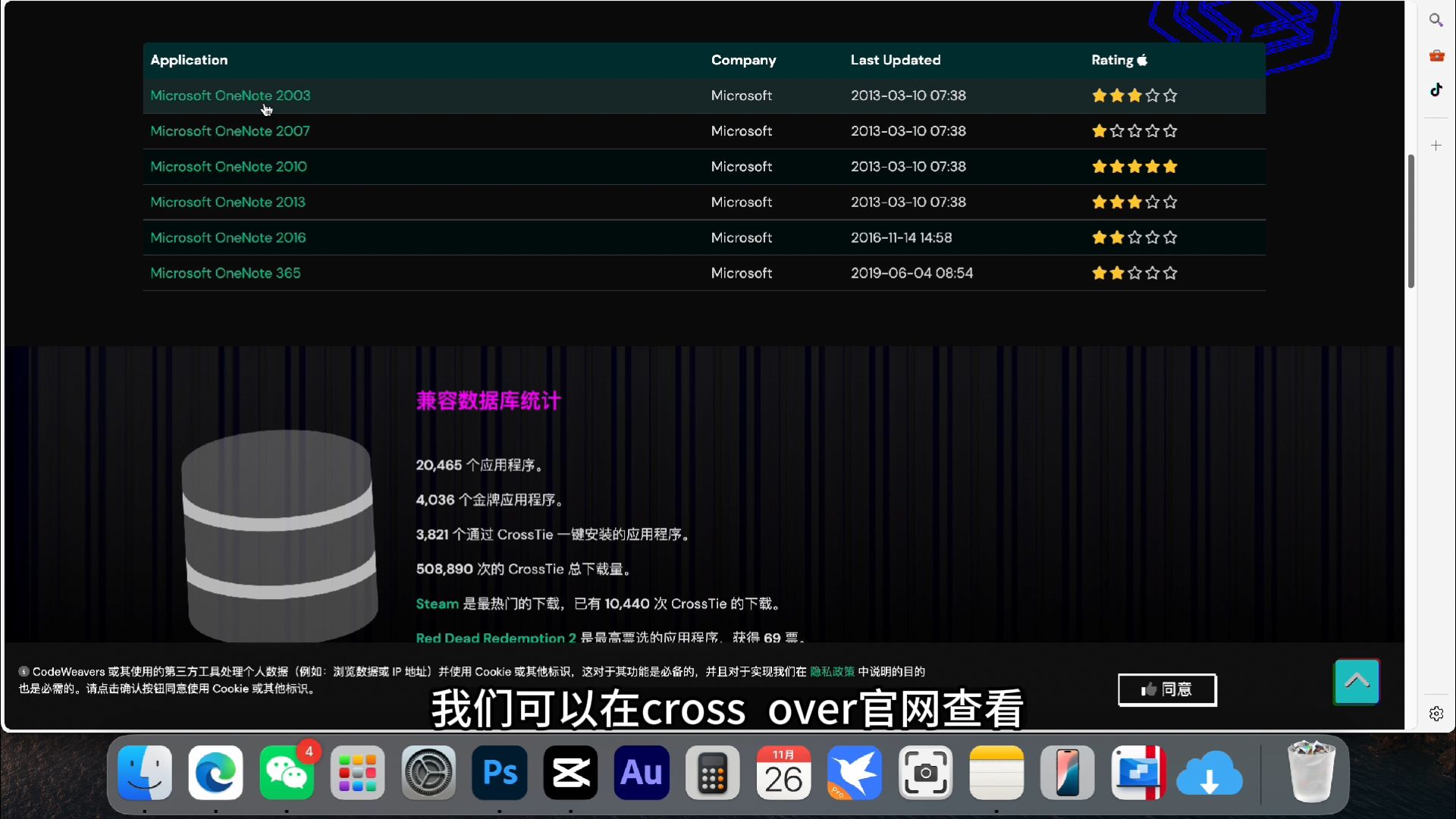This screenshot has width=1456, height=819.
Task: Click the Company column header
Action: 743,60
